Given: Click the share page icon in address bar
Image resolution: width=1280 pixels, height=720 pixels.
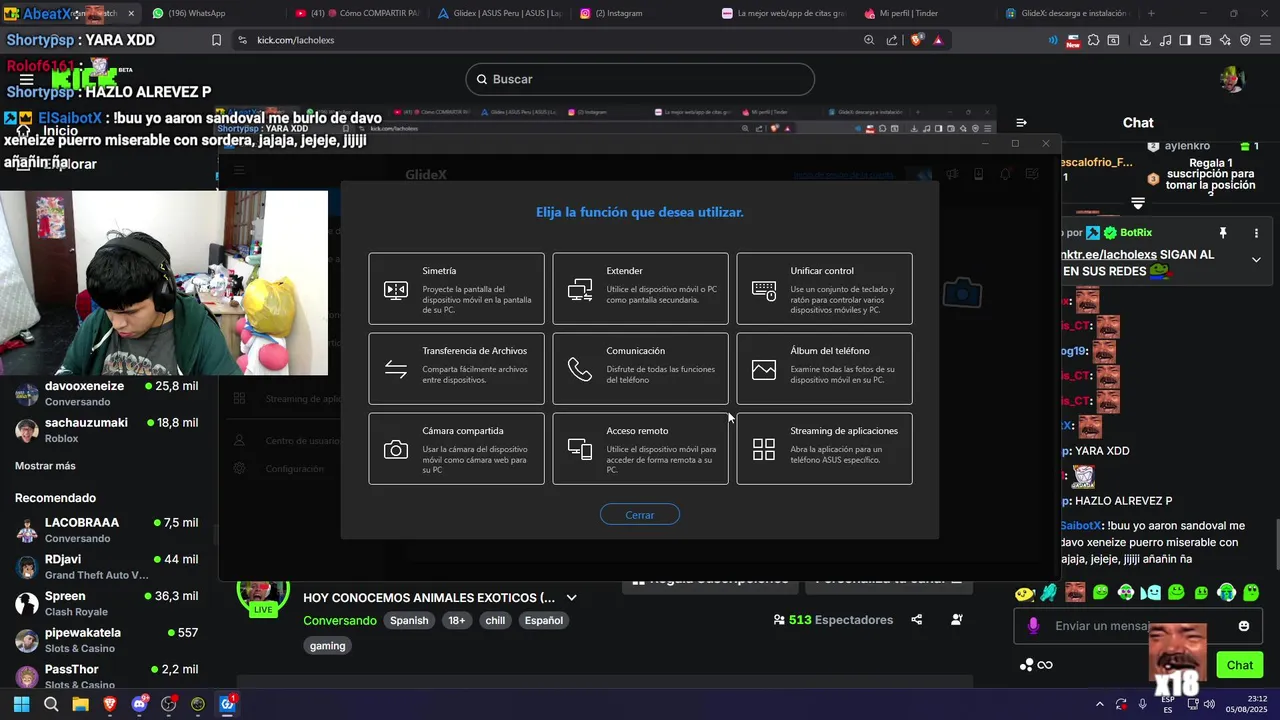Looking at the screenshot, I should (x=892, y=40).
